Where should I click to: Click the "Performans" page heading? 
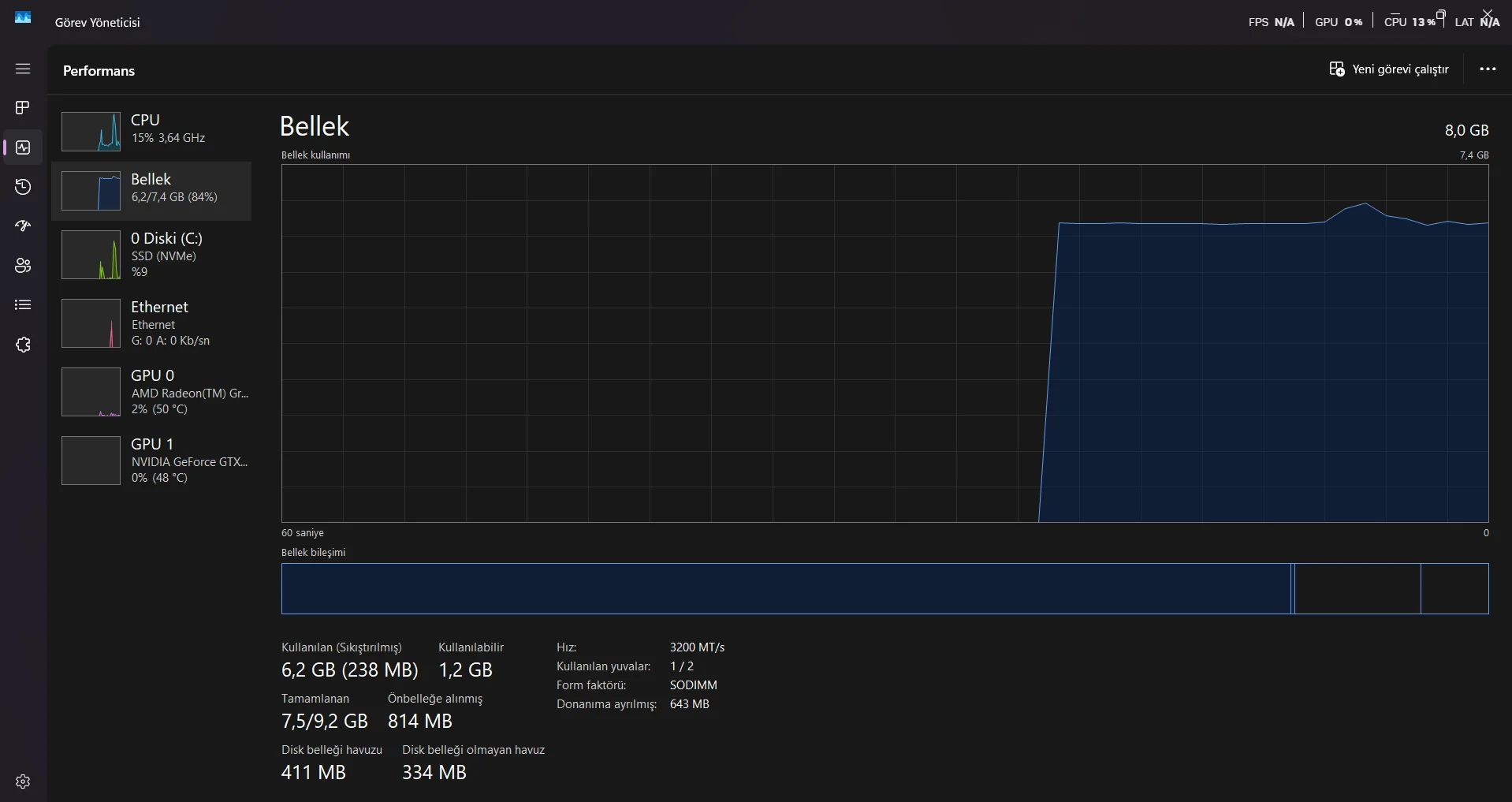pos(99,71)
